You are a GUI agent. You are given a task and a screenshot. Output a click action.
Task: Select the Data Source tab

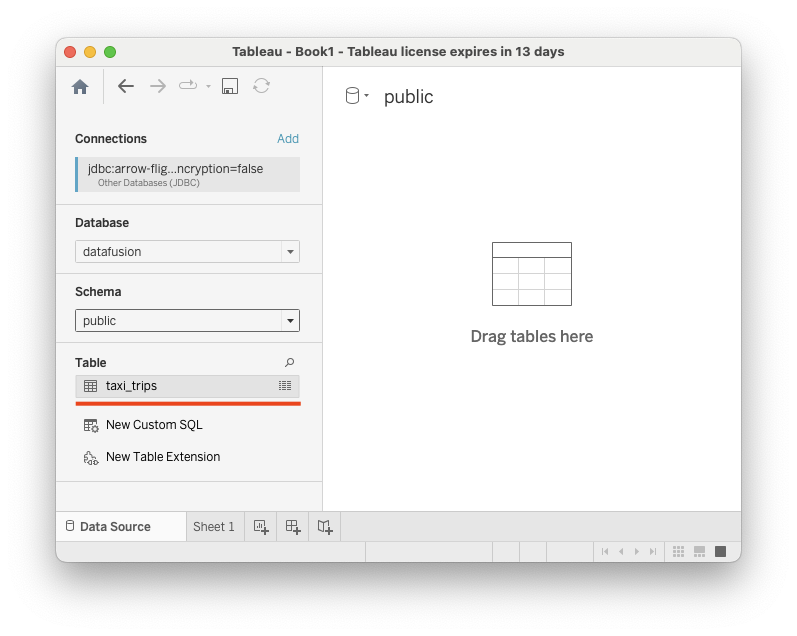(x=114, y=527)
